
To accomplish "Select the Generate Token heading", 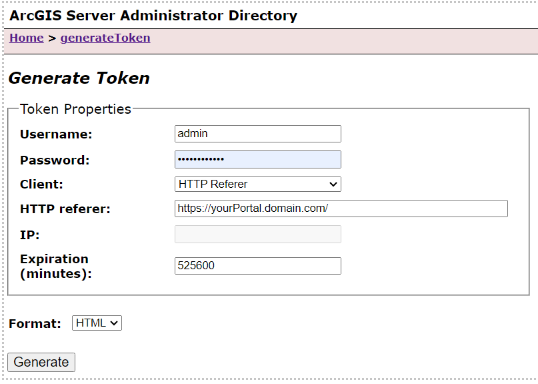I will (x=79, y=78).
